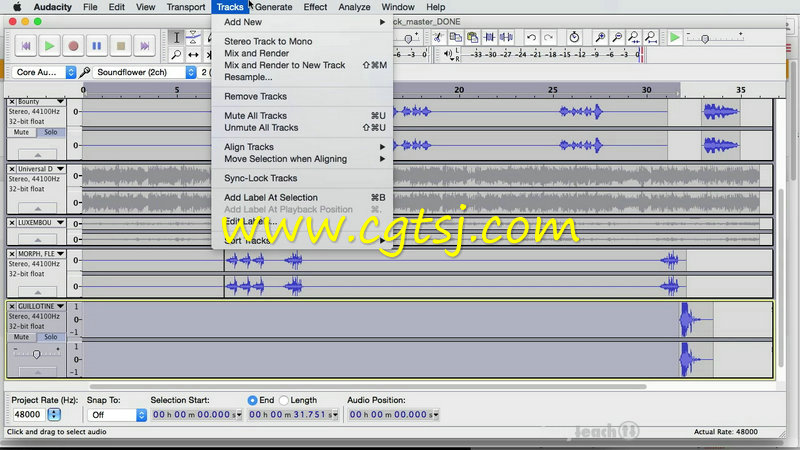Click the Cut scissors icon
The image size is (800, 450).
[438, 37]
